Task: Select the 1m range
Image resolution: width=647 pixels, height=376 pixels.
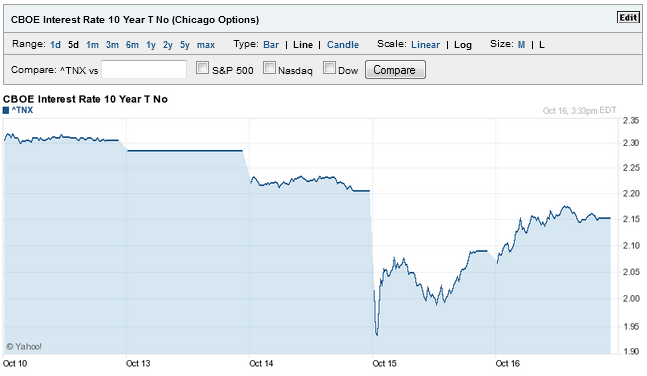Action: pos(92,45)
